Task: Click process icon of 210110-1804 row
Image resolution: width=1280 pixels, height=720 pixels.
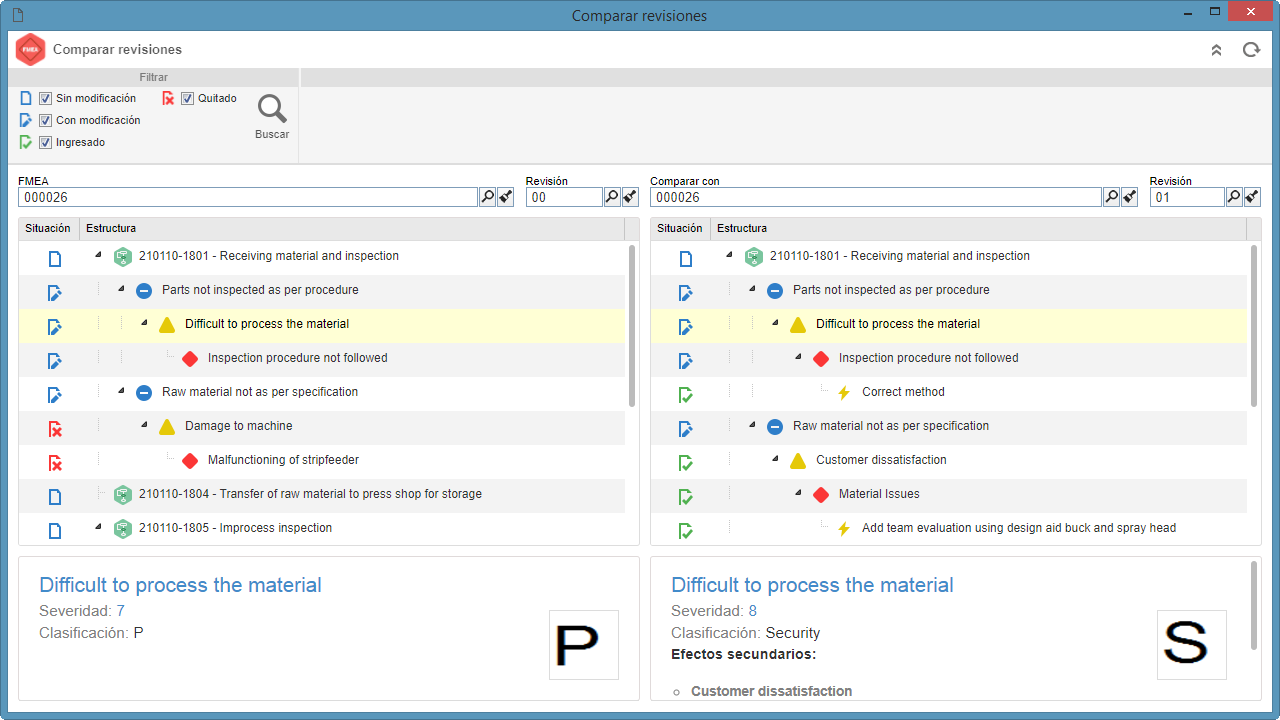Action: 123,494
